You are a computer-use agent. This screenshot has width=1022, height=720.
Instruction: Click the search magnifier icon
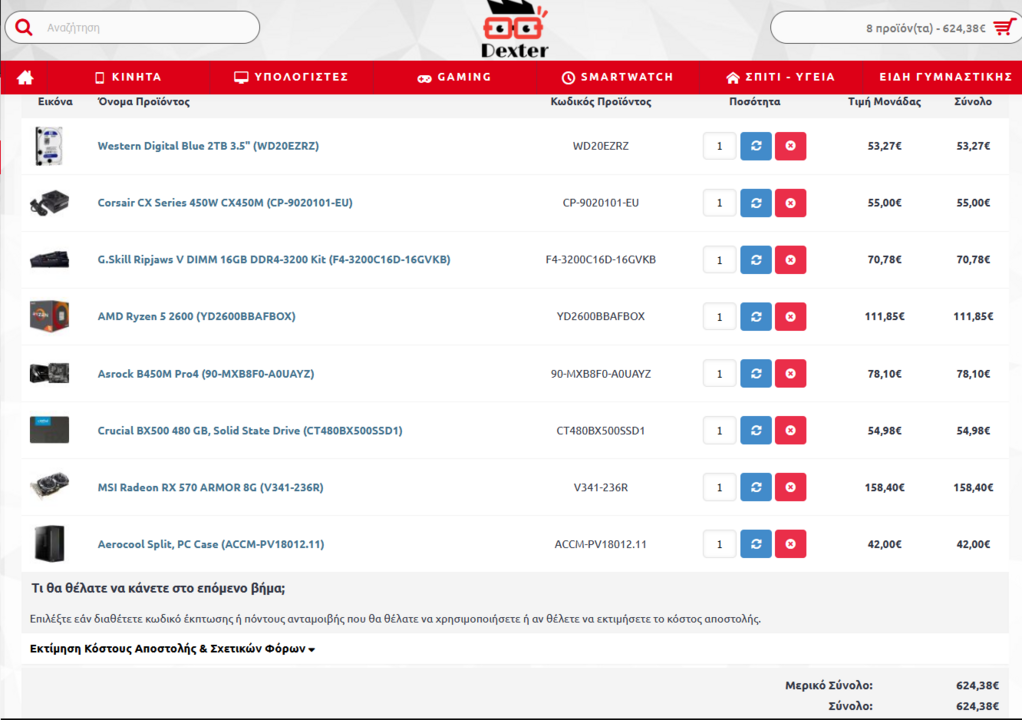(24, 27)
